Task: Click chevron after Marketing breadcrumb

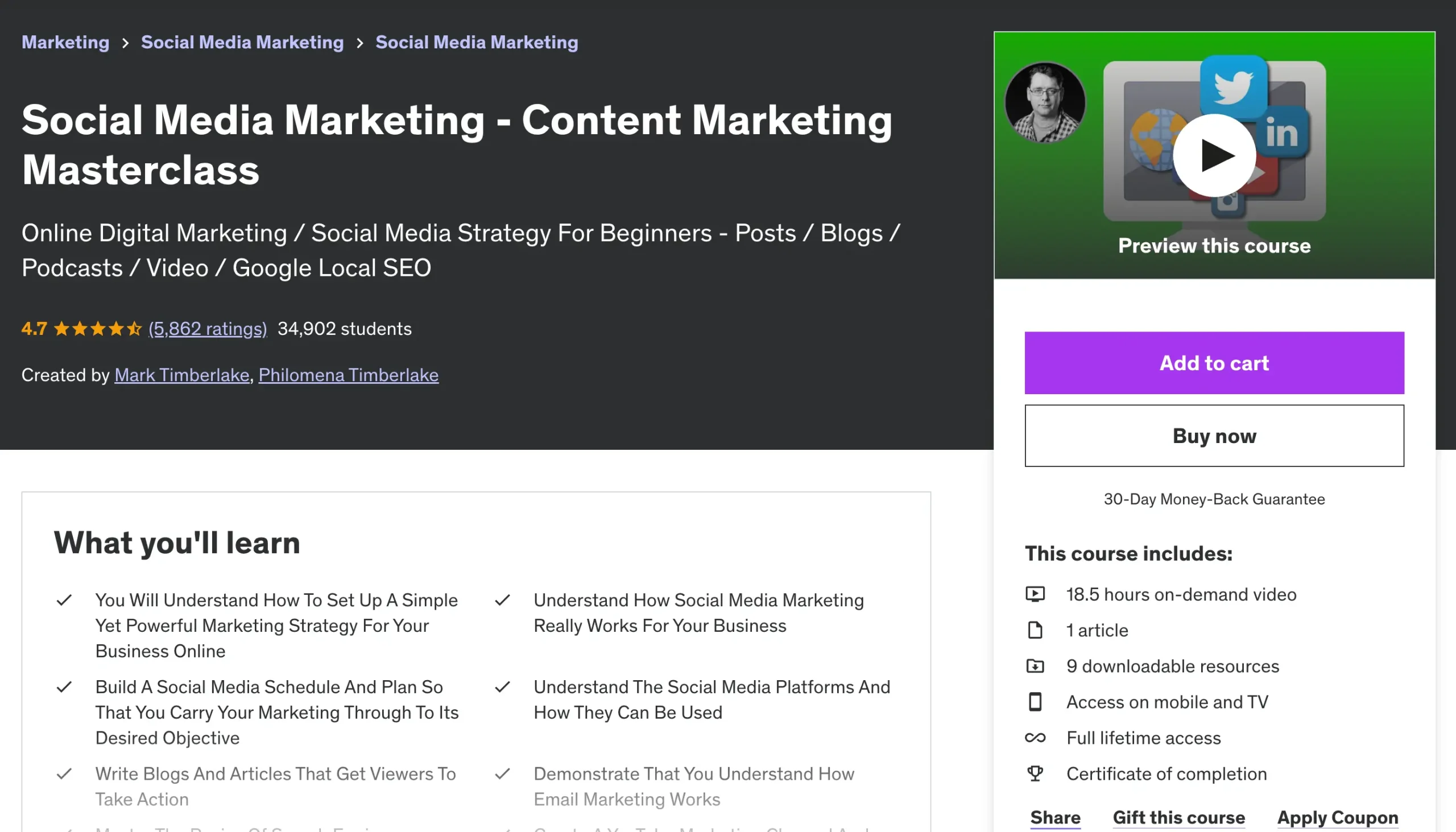Action: [125, 43]
